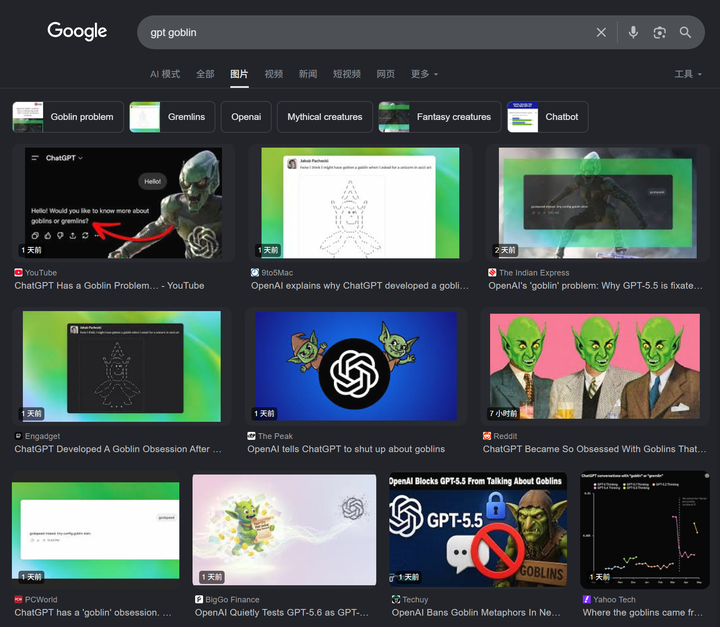The image size is (720, 627).
Task: Open the Techuy GPT-5.5 goblin ban thumbnail
Action: click(478, 530)
